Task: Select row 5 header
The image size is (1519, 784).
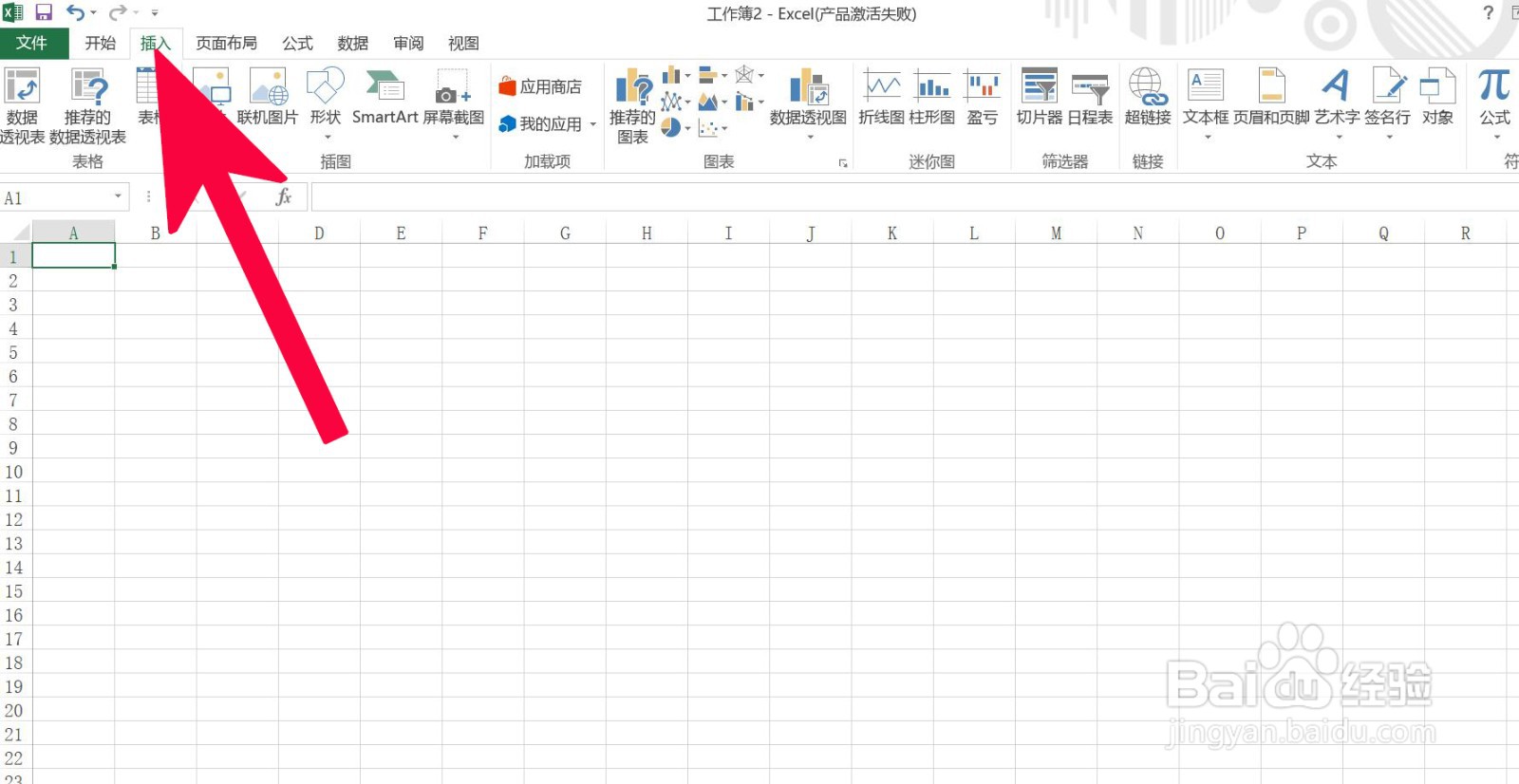Action: (x=15, y=352)
